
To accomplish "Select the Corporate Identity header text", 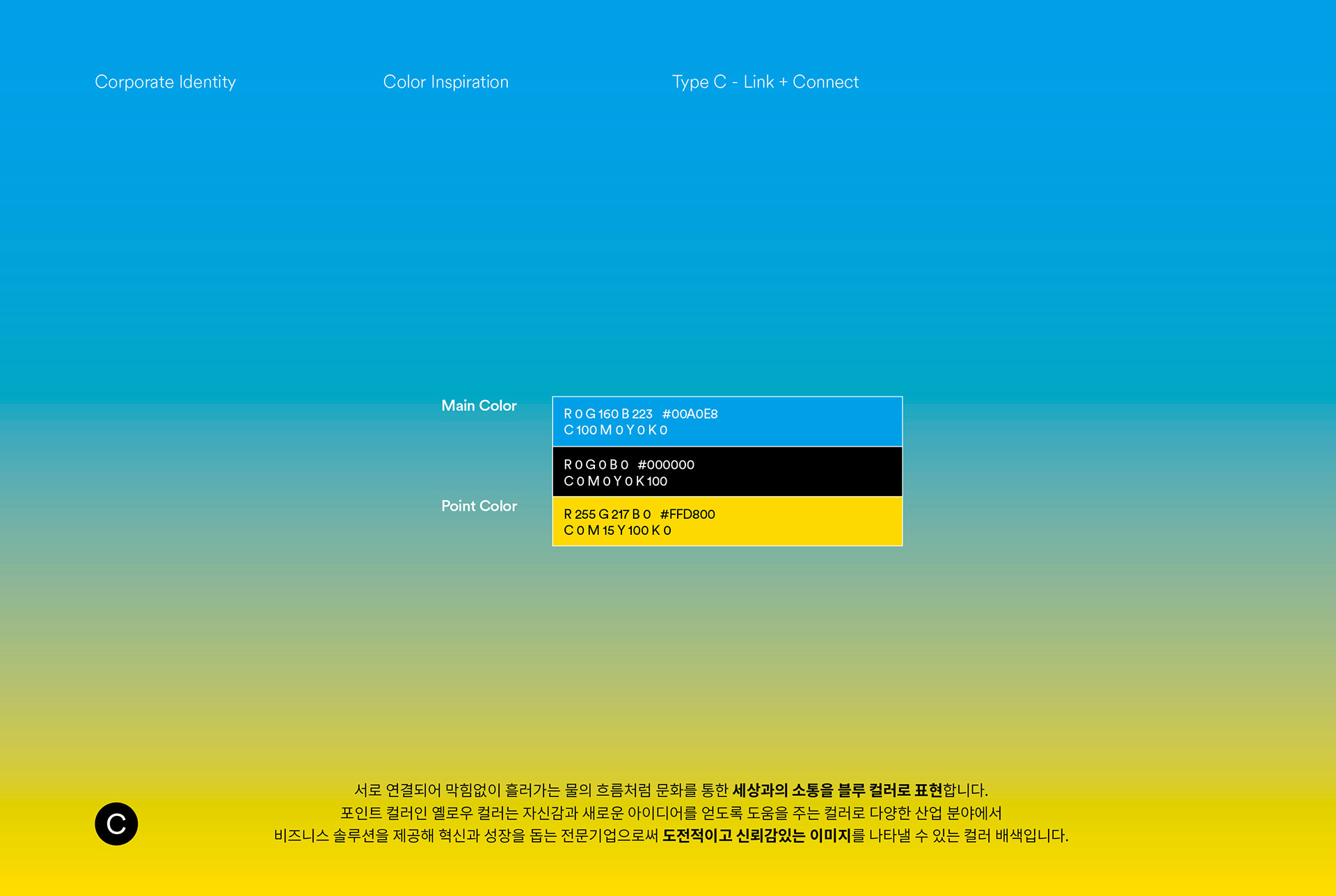I will (x=165, y=82).
